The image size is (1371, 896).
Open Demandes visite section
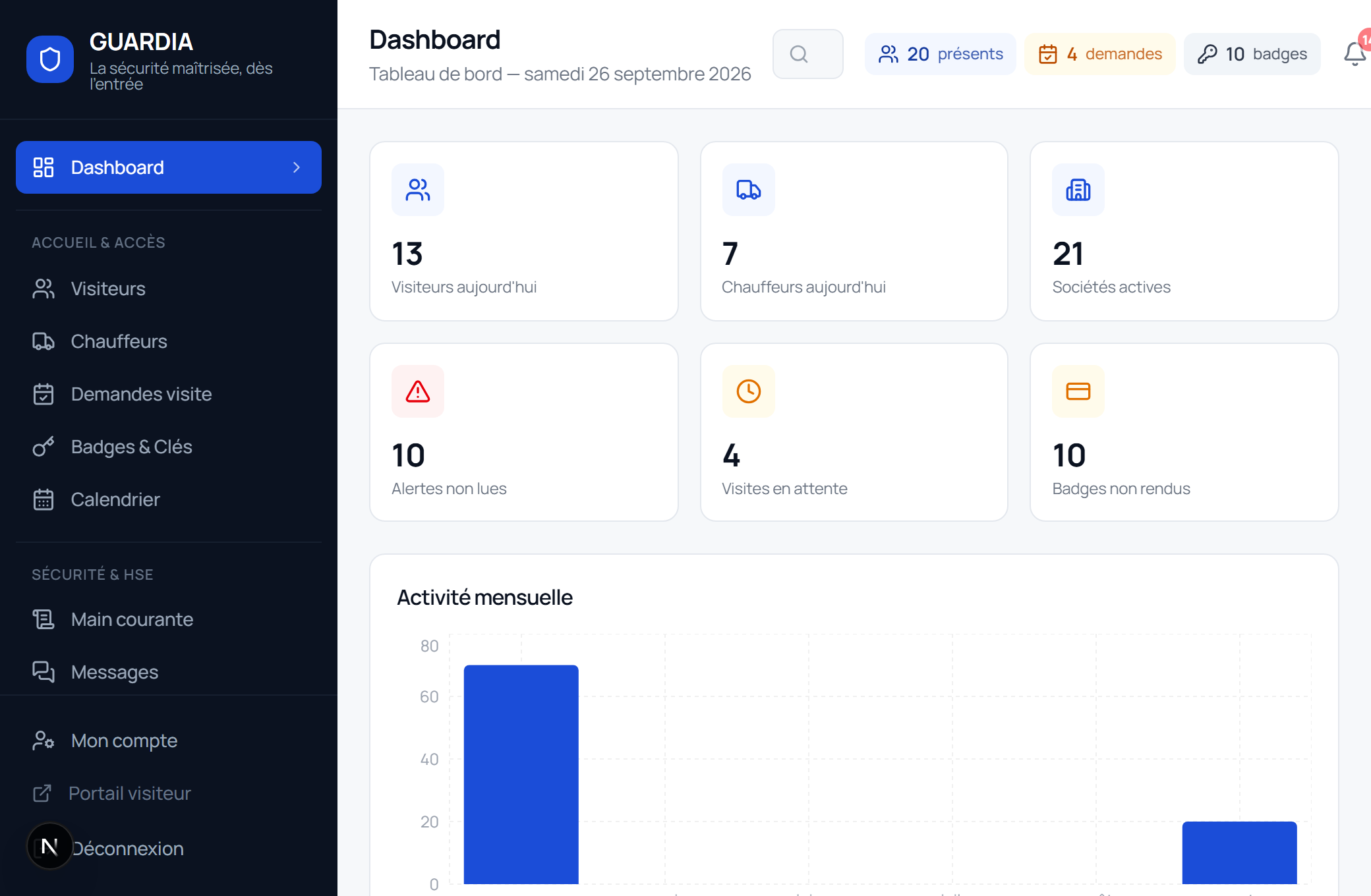169,394
